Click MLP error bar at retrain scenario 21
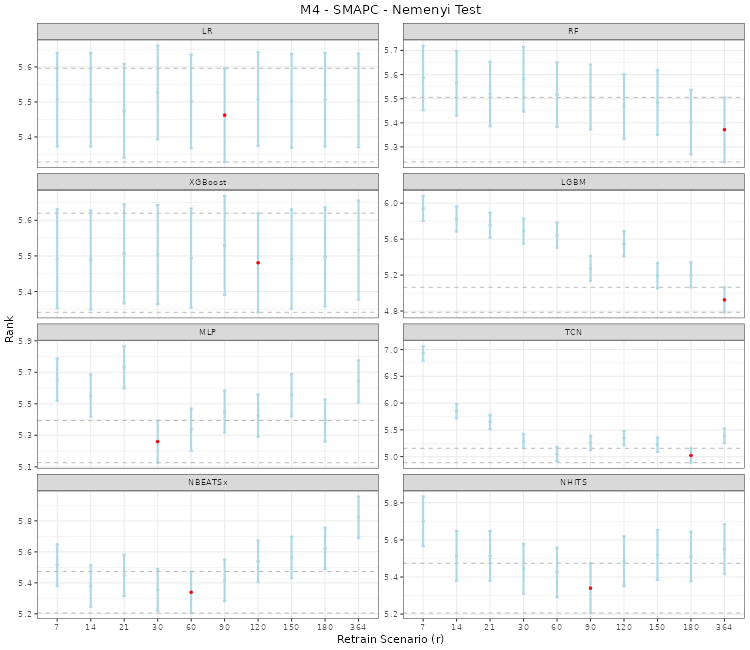Image resolution: width=750 pixels, height=650 pixels. [x=124, y=367]
